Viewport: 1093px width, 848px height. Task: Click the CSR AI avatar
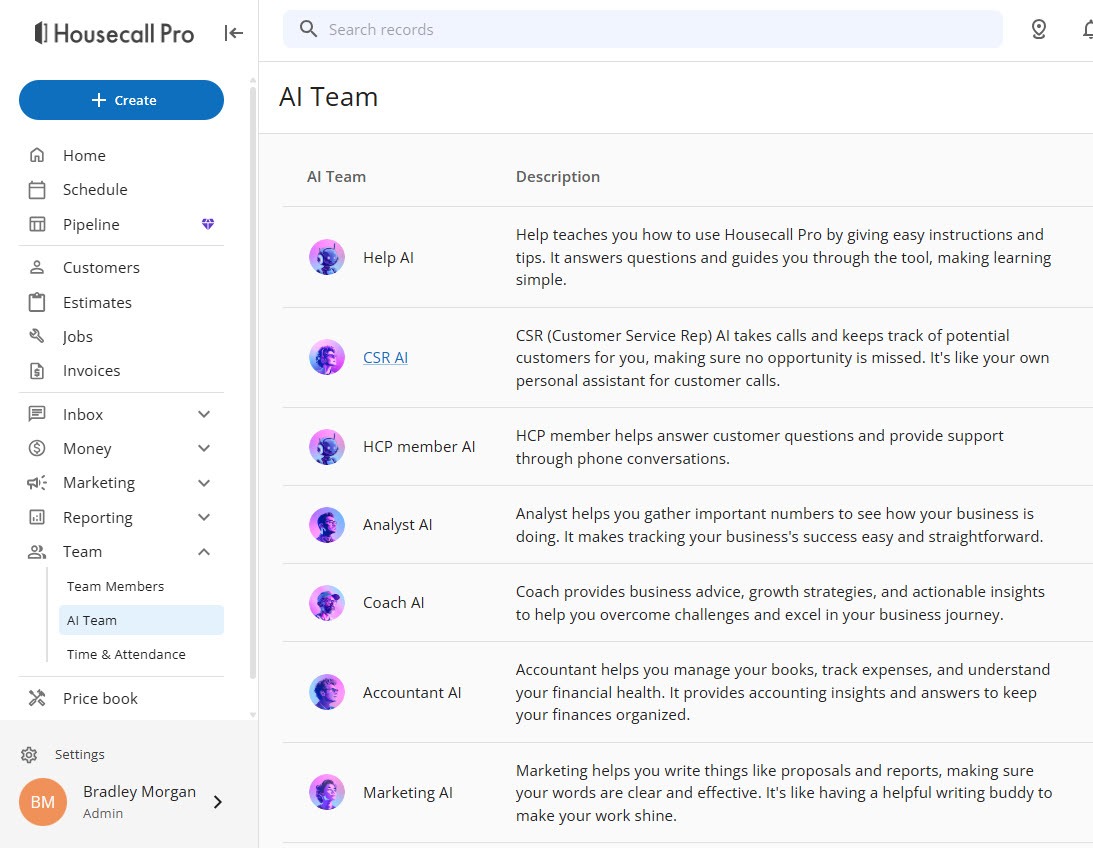[x=327, y=357]
